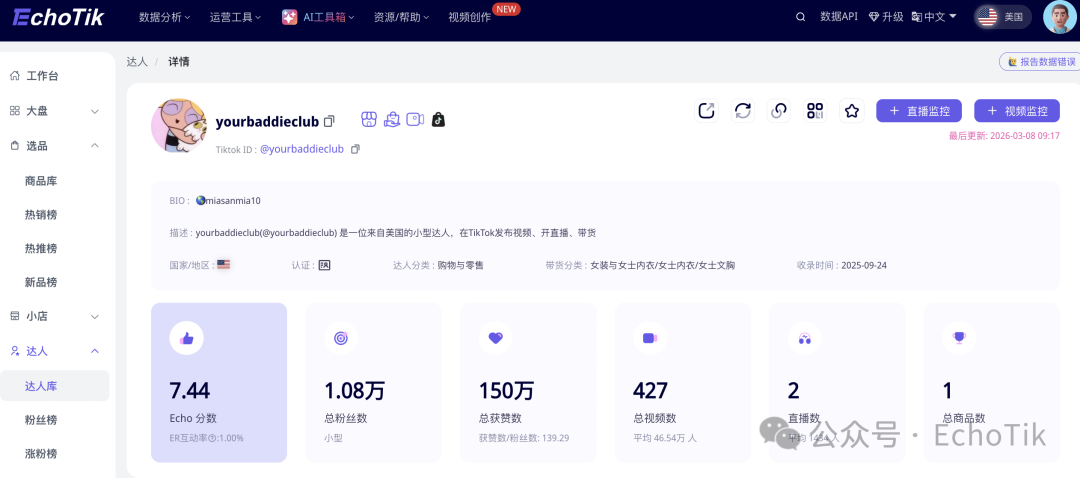Click the AI工具箱 sparkle icon
The image size is (1080, 478).
pos(289,17)
